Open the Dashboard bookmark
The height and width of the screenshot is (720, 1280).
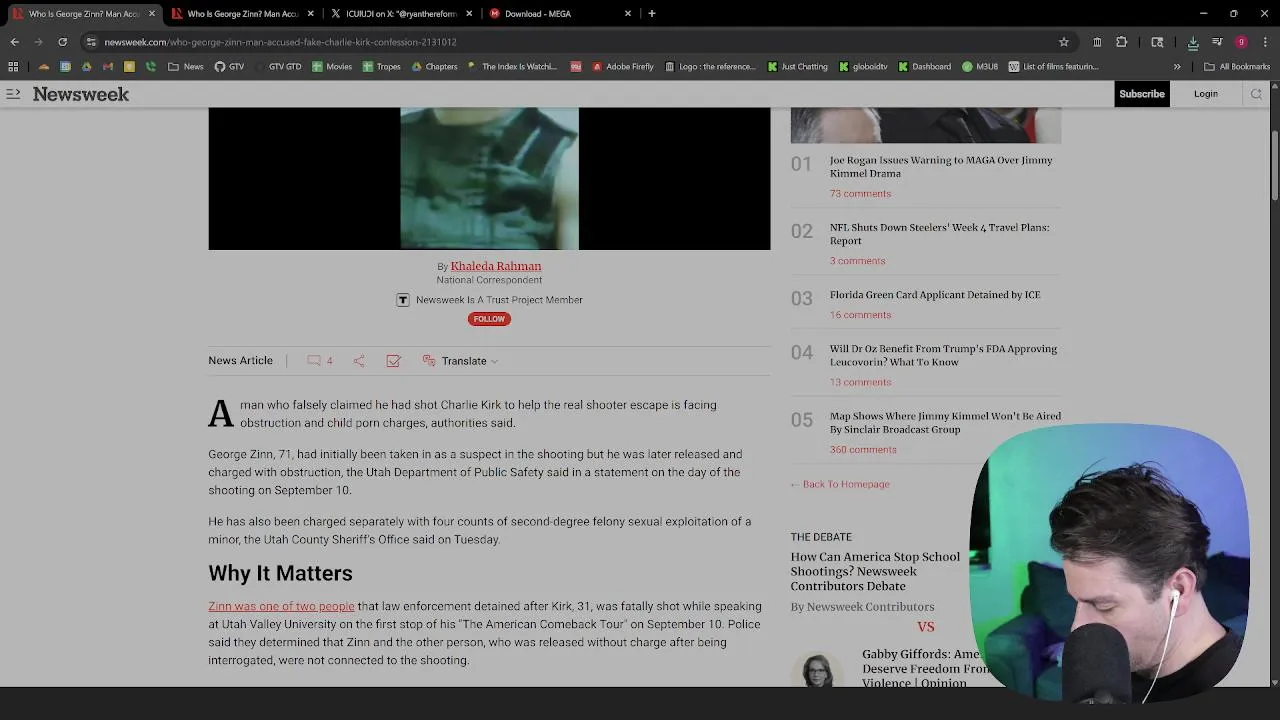click(x=925, y=67)
